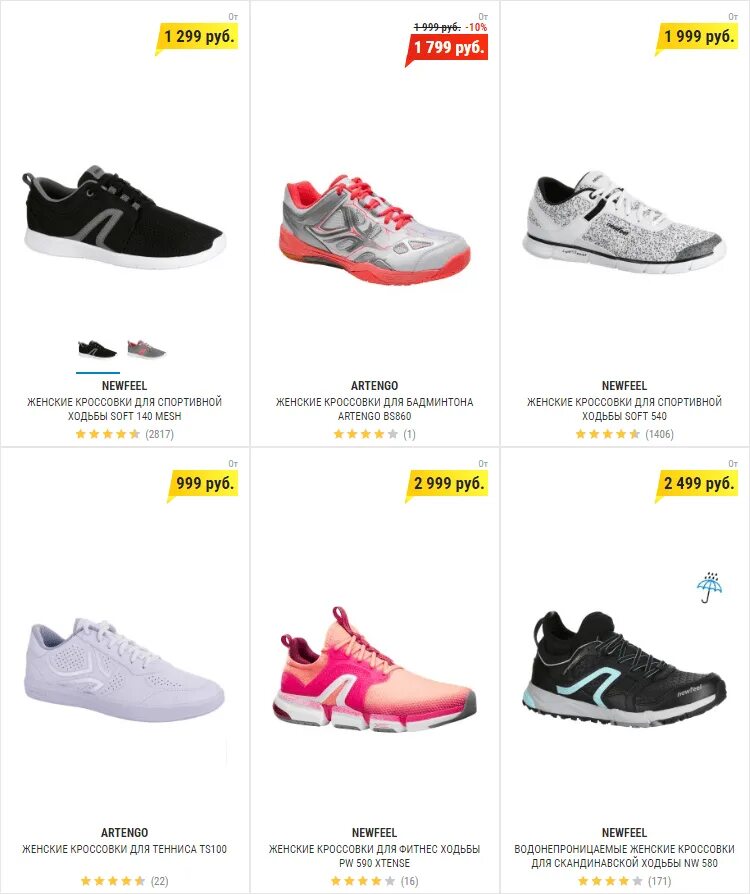Open the NW 580 waterproof shoes title link
The width and height of the screenshot is (750, 894).
624,856
